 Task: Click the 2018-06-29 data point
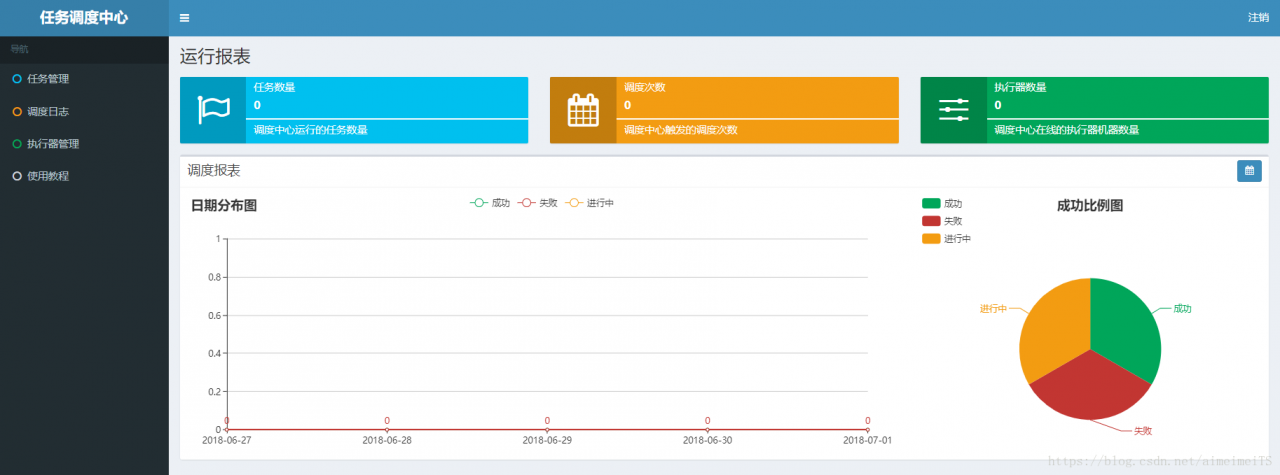547,429
